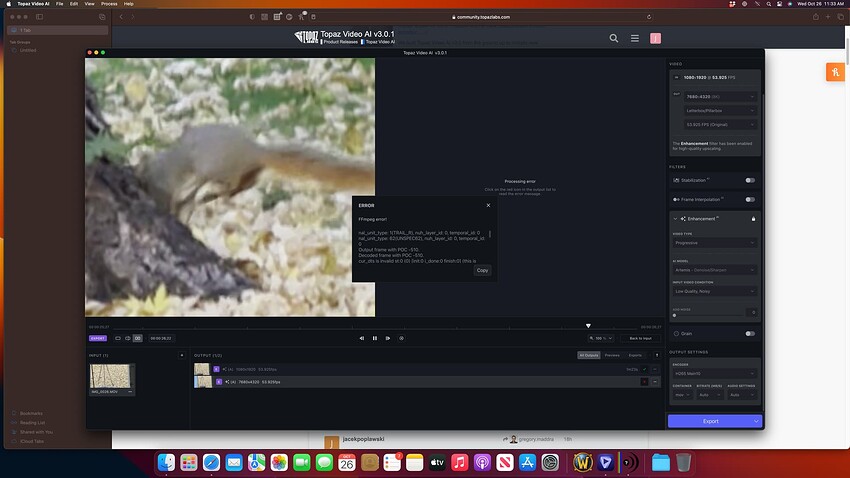This screenshot has width=850, height=478.
Task: Open the Input Video Condition dropdown
Action: (x=714, y=291)
